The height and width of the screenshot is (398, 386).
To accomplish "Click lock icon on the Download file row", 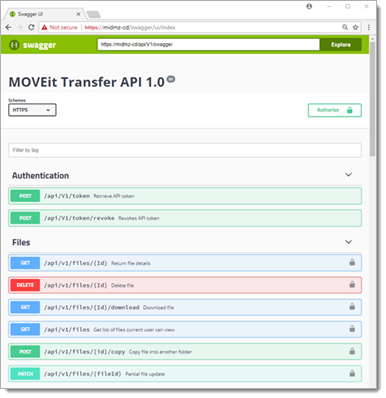I will point(352,307).
